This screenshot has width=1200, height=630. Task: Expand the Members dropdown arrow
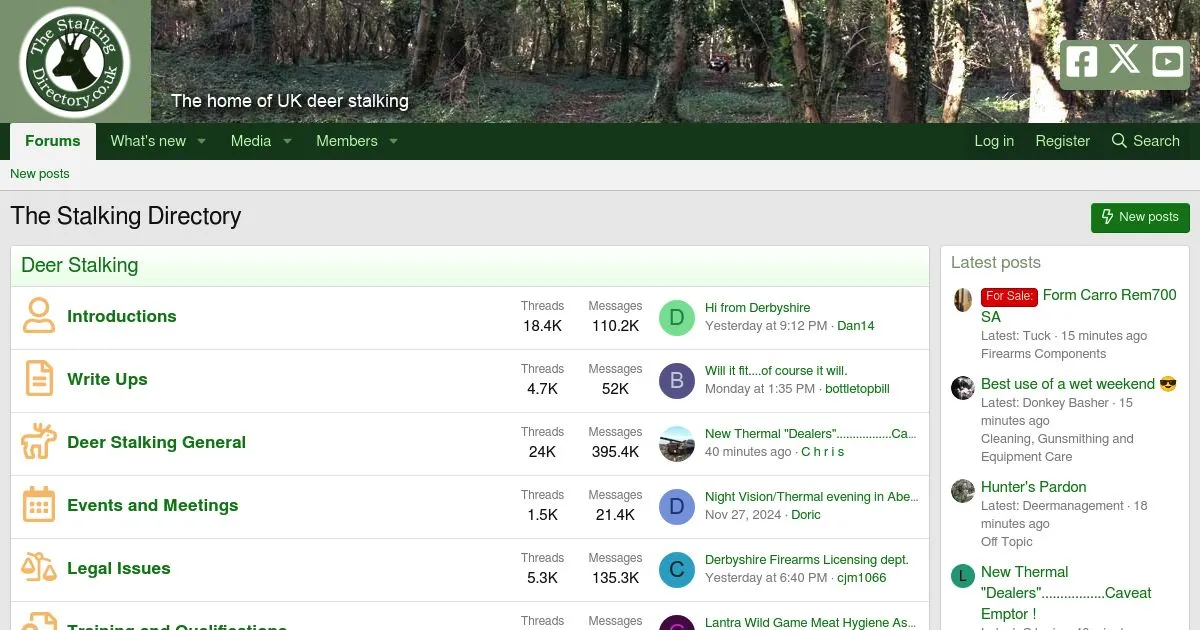tap(393, 142)
